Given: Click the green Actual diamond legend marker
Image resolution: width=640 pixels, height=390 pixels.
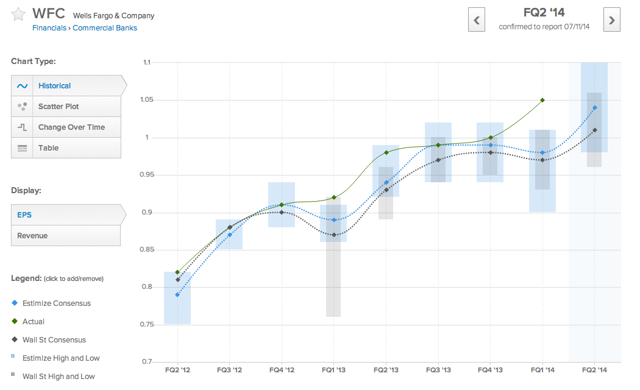Looking at the screenshot, I should pos(15,321).
